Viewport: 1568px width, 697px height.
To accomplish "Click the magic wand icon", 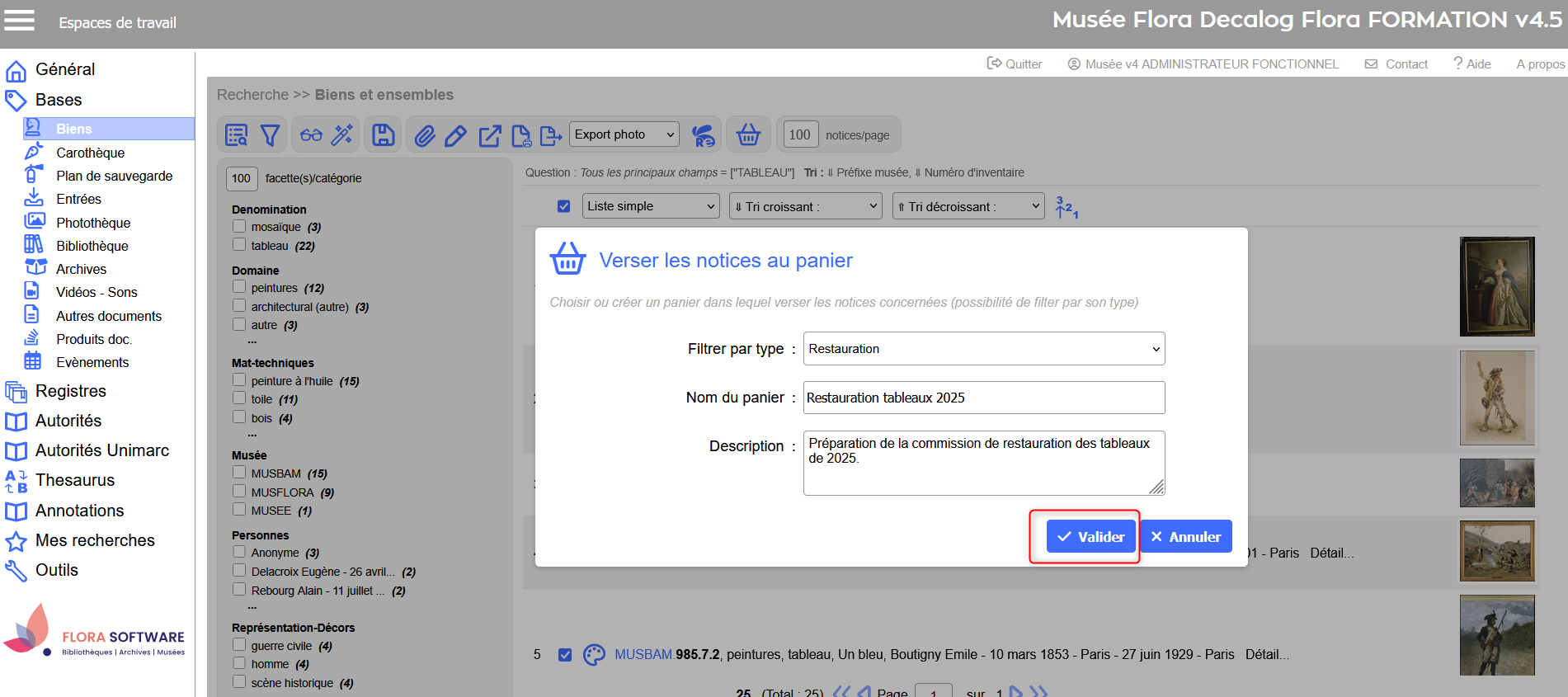I will click(342, 135).
